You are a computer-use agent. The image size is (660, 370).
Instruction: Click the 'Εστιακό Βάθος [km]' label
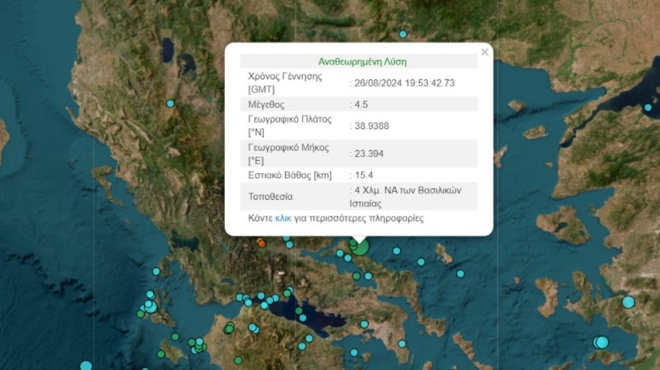click(x=290, y=175)
